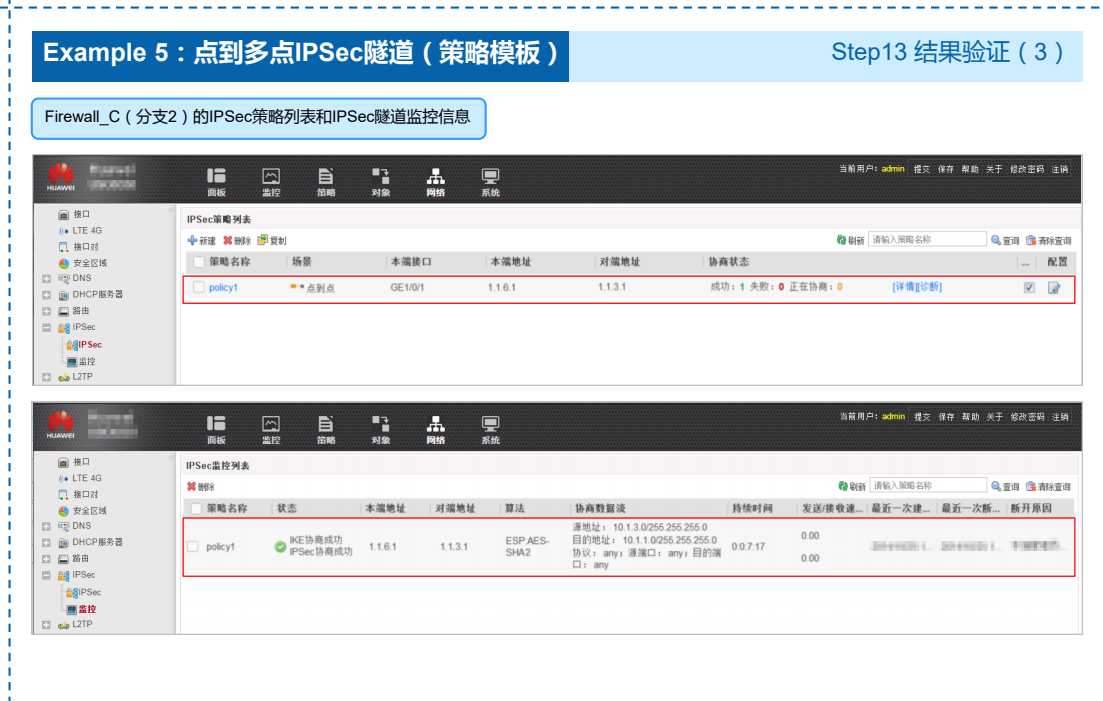Focus policy-name search field in IPSec监控列表
1103x701 pixels.
(928, 486)
